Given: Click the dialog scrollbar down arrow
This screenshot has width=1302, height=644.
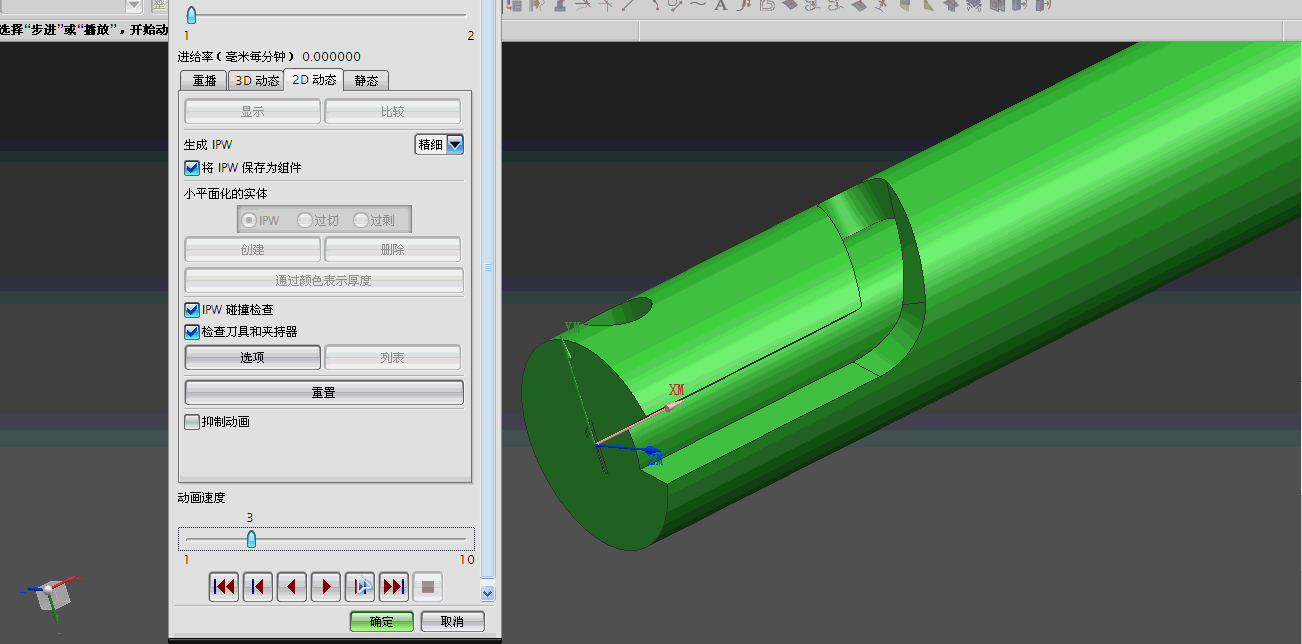Looking at the screenshot, I should pos(488,592).
